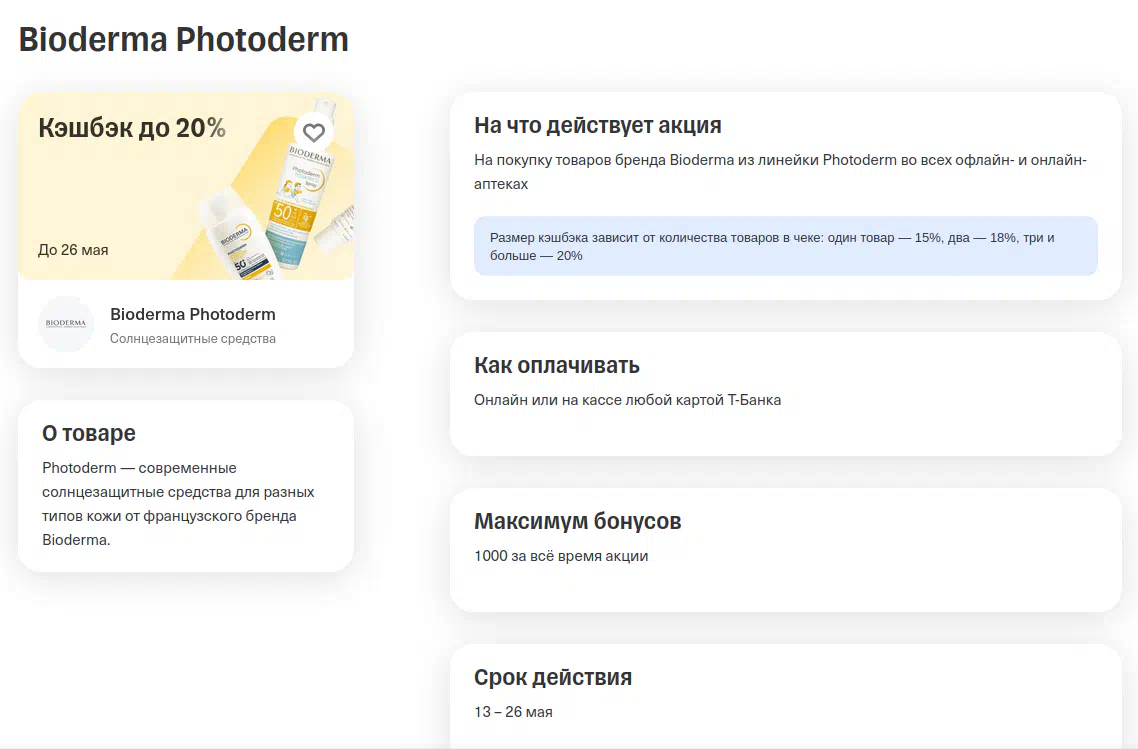Click the 'Солнцезащитные средства' category label
This screenshot has width=1138, height=749.
[x=193, y=338]
